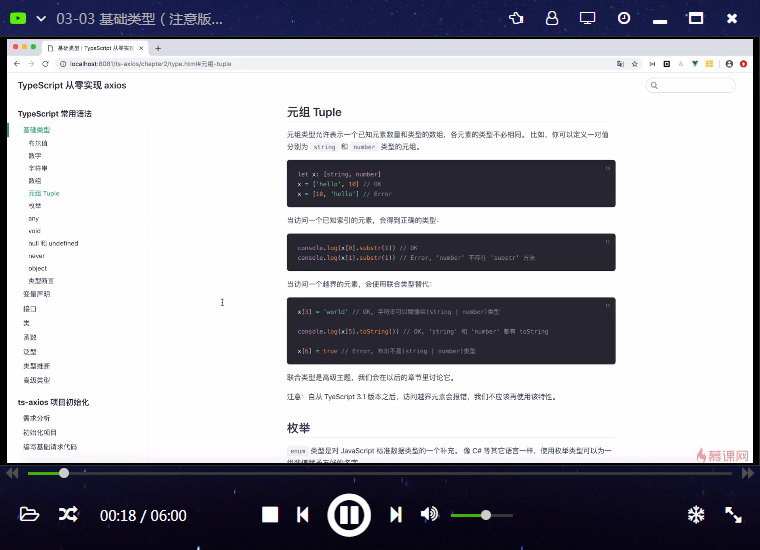Go forward in the browser

tap(31, 63)
